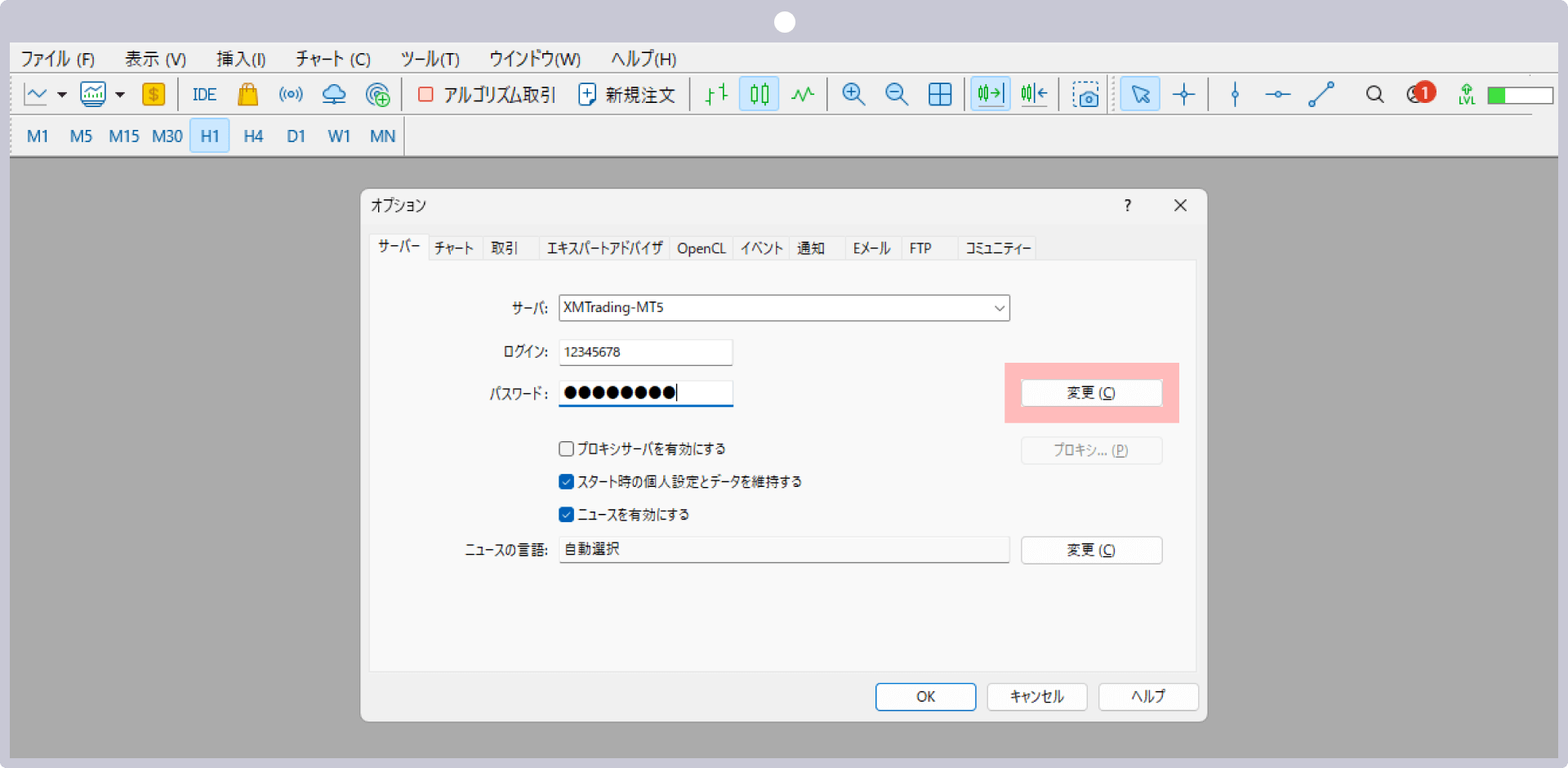Click the green connection status bar
This screenshot has width=1568, height=768.
coord(1520,96)
